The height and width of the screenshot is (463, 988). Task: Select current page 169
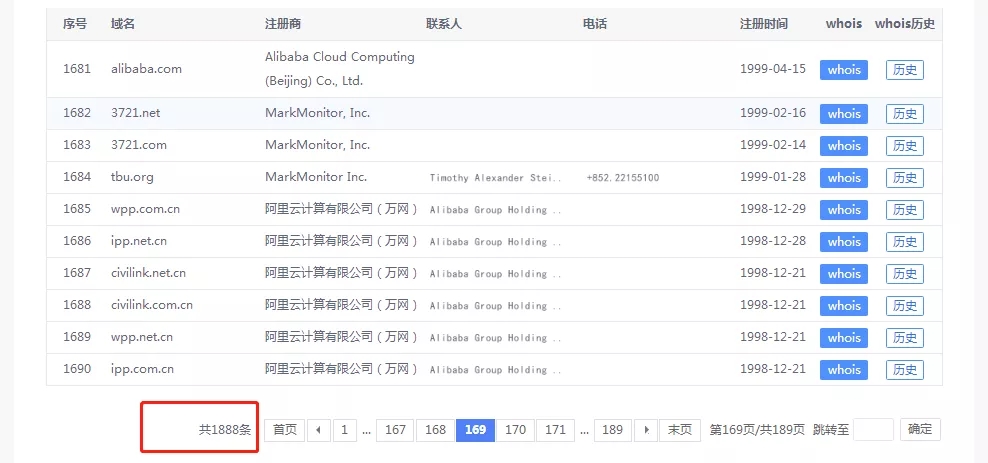[x=476, y=430]
